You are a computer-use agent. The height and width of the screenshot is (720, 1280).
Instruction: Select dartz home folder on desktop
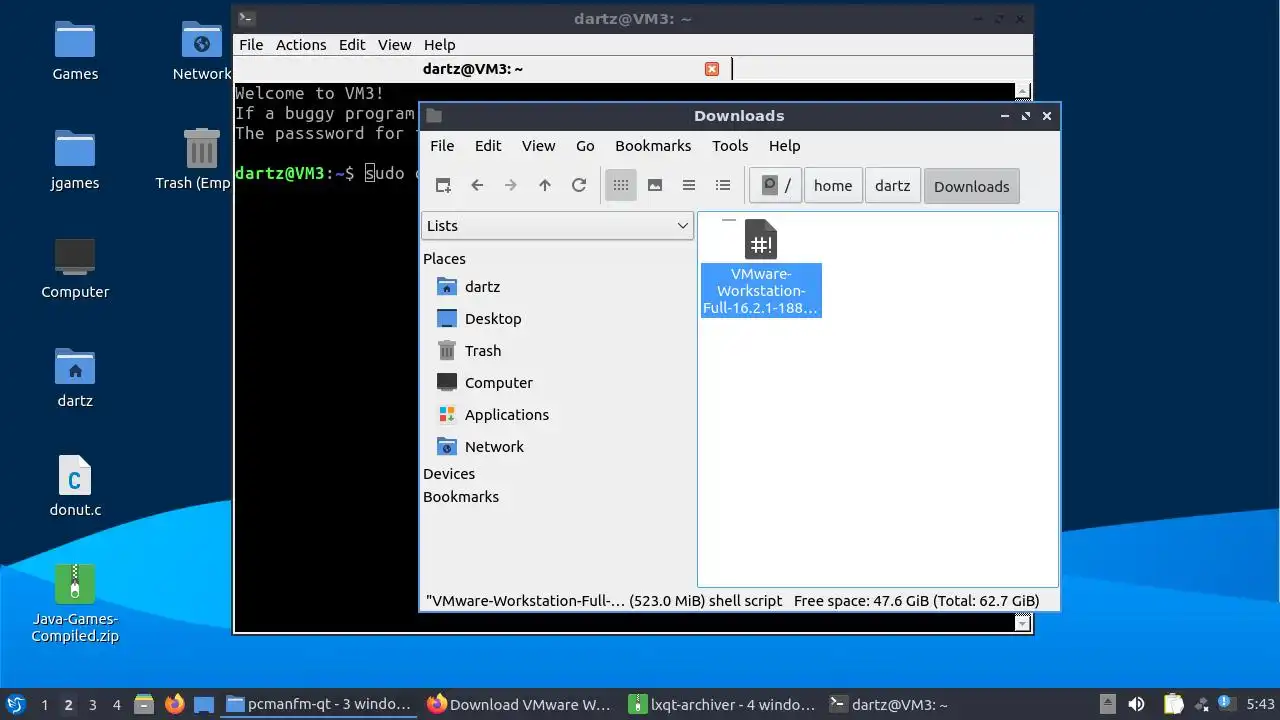tap(75, 377)
